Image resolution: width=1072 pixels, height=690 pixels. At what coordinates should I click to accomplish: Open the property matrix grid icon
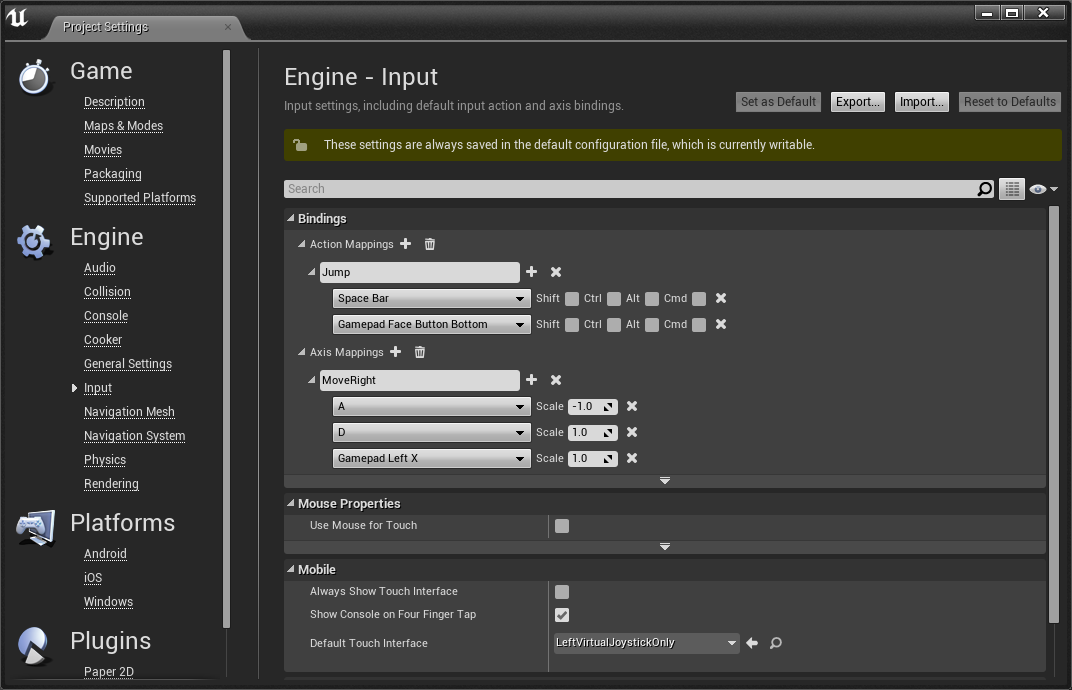click(1012, 189)
